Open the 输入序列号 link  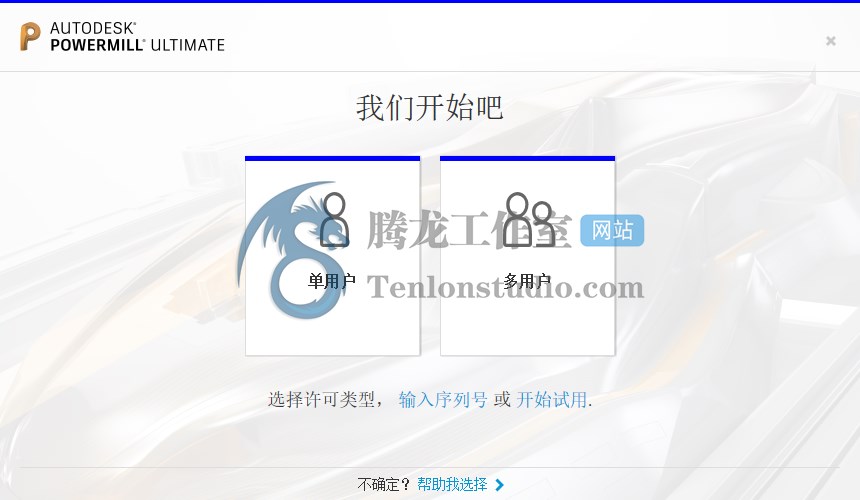[x=443, y=400]
